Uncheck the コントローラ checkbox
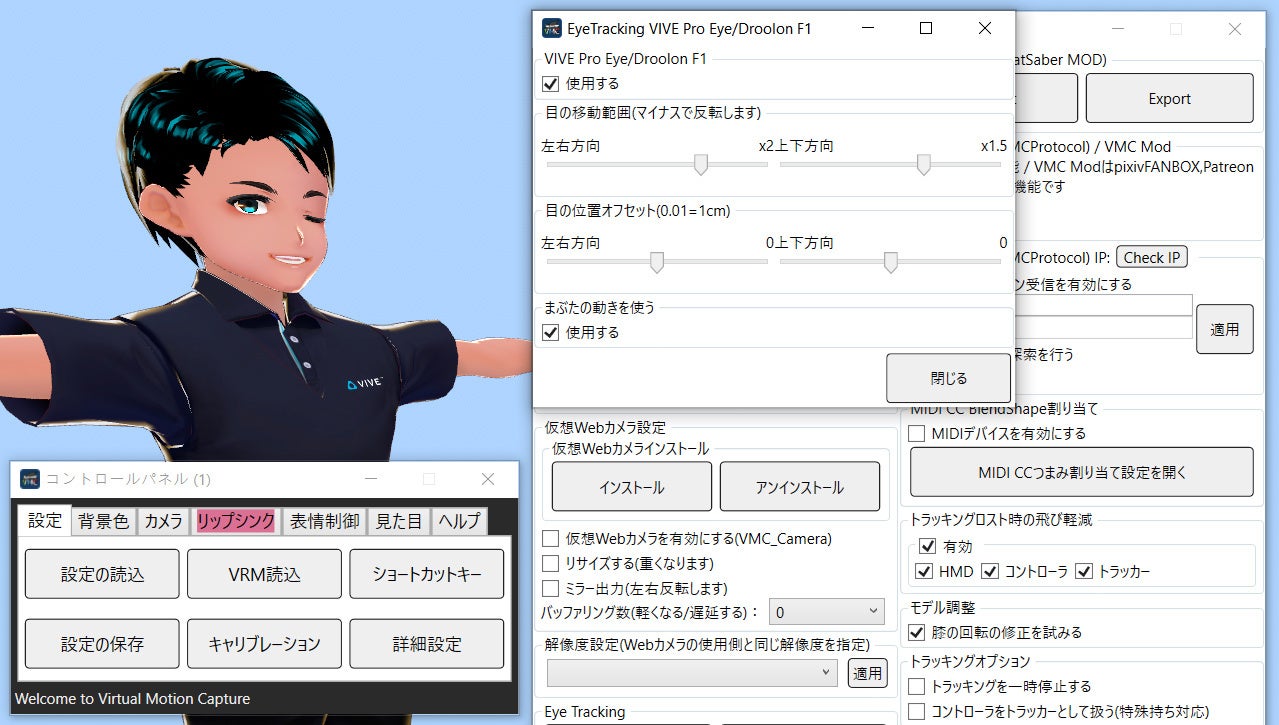1279x725 pixels. (990, 572)
